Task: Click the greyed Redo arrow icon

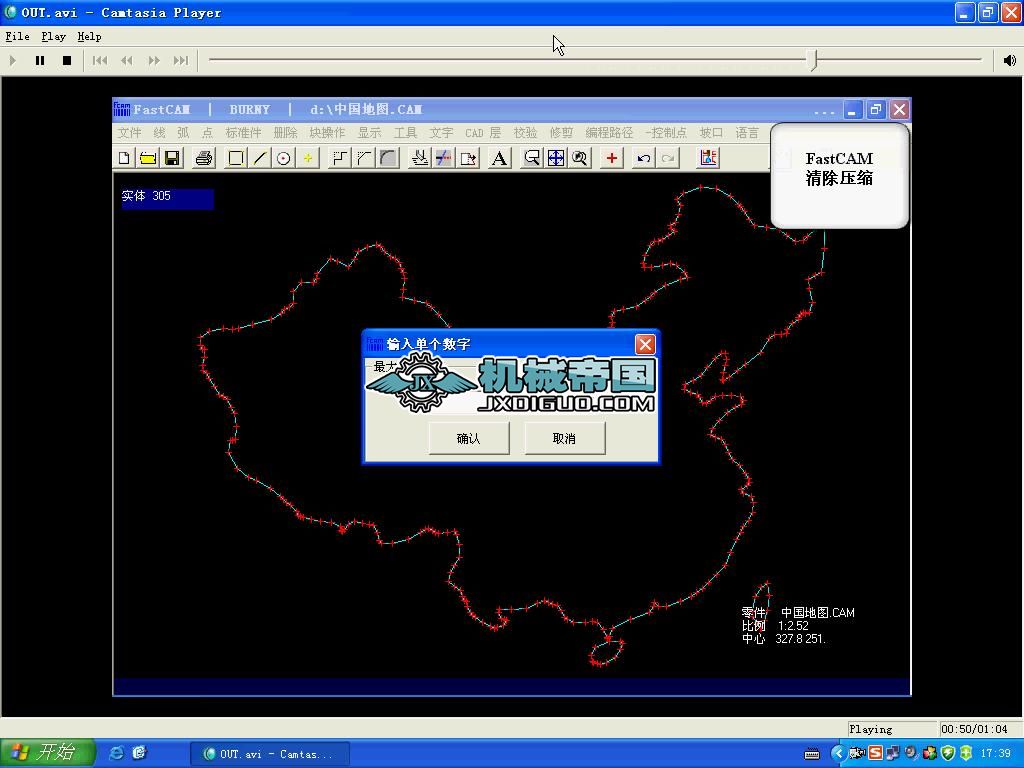Action: tap(668, 157)
